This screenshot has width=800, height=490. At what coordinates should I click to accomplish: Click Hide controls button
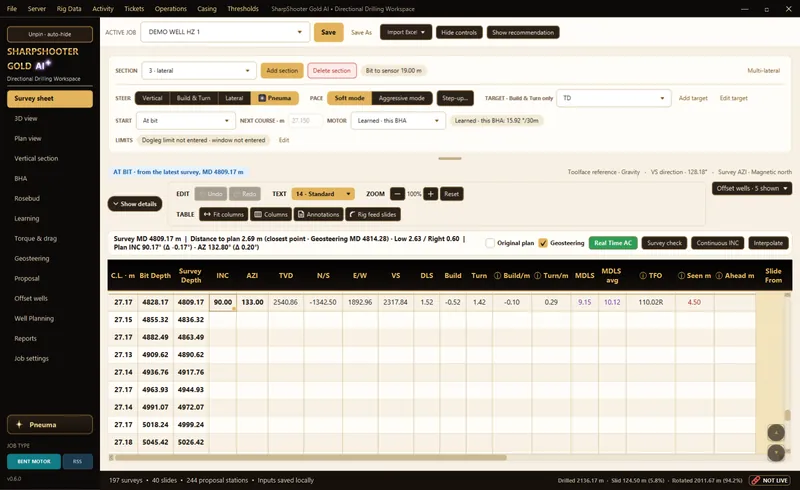click(x=459, y=32)
